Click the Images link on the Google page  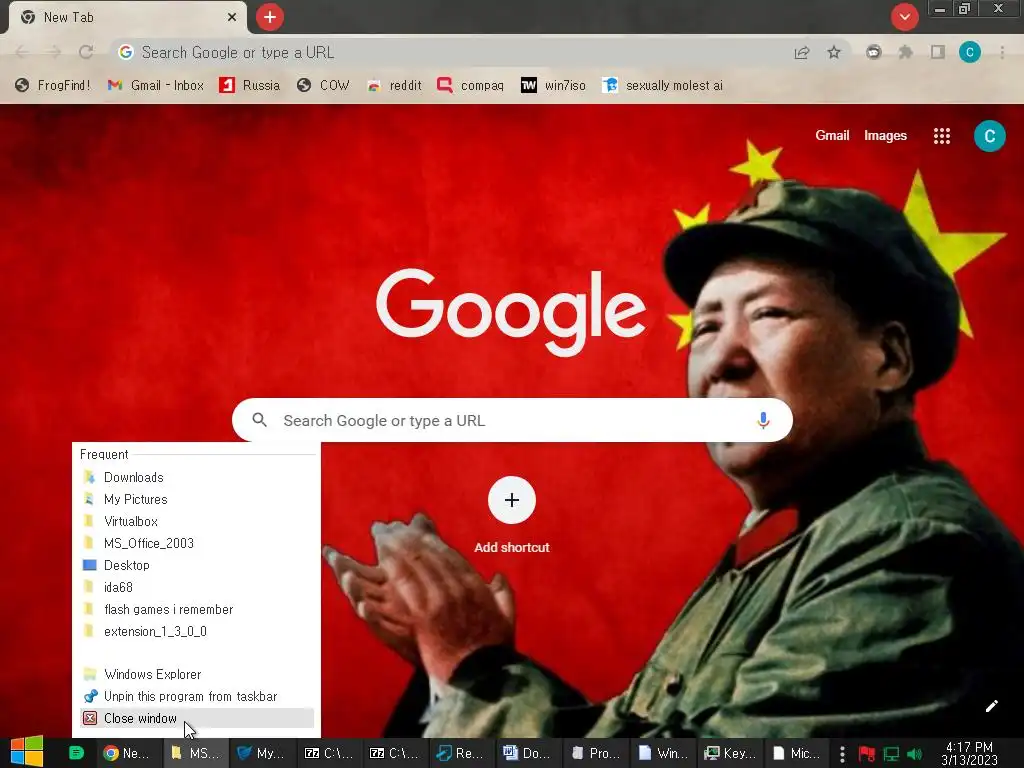click(886, 136)
